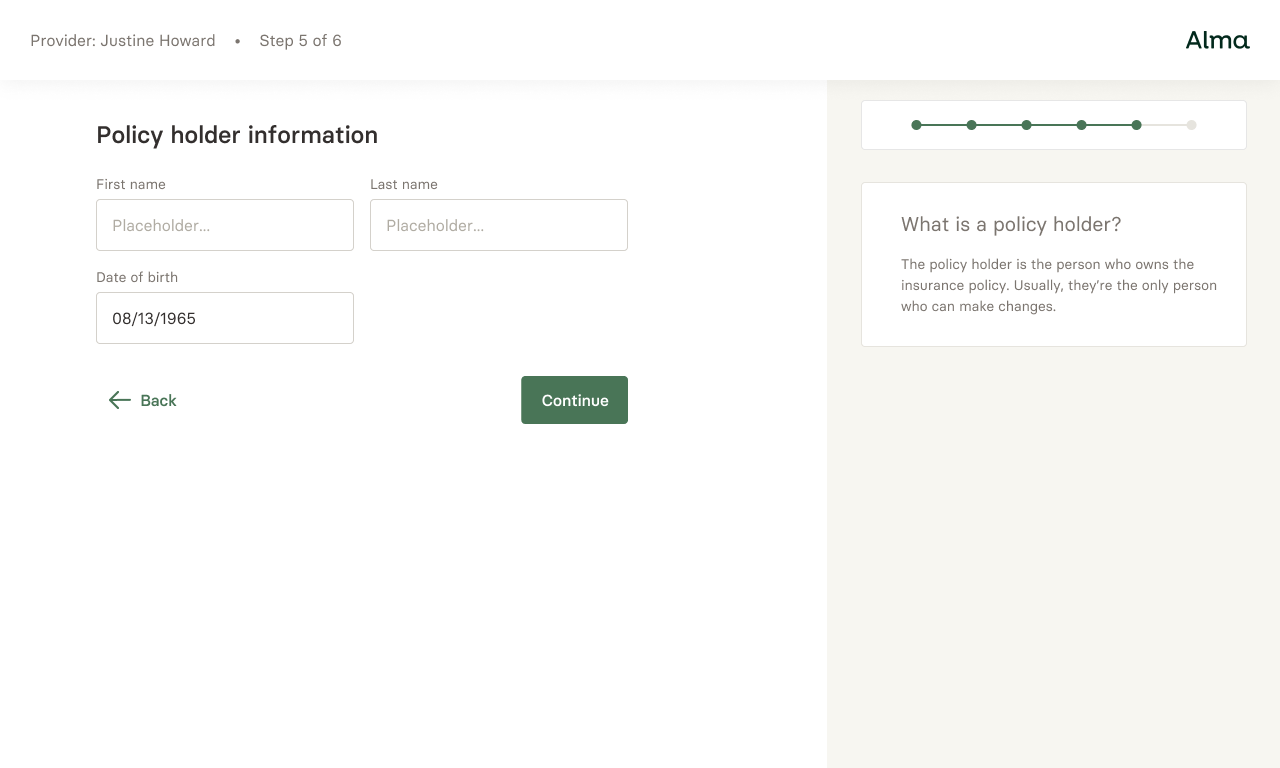Image resolution: width=1280 pixels, height=768 pixels.
Task: Click the Continue button
Action: pyautogui.click(x=574, y=400)
